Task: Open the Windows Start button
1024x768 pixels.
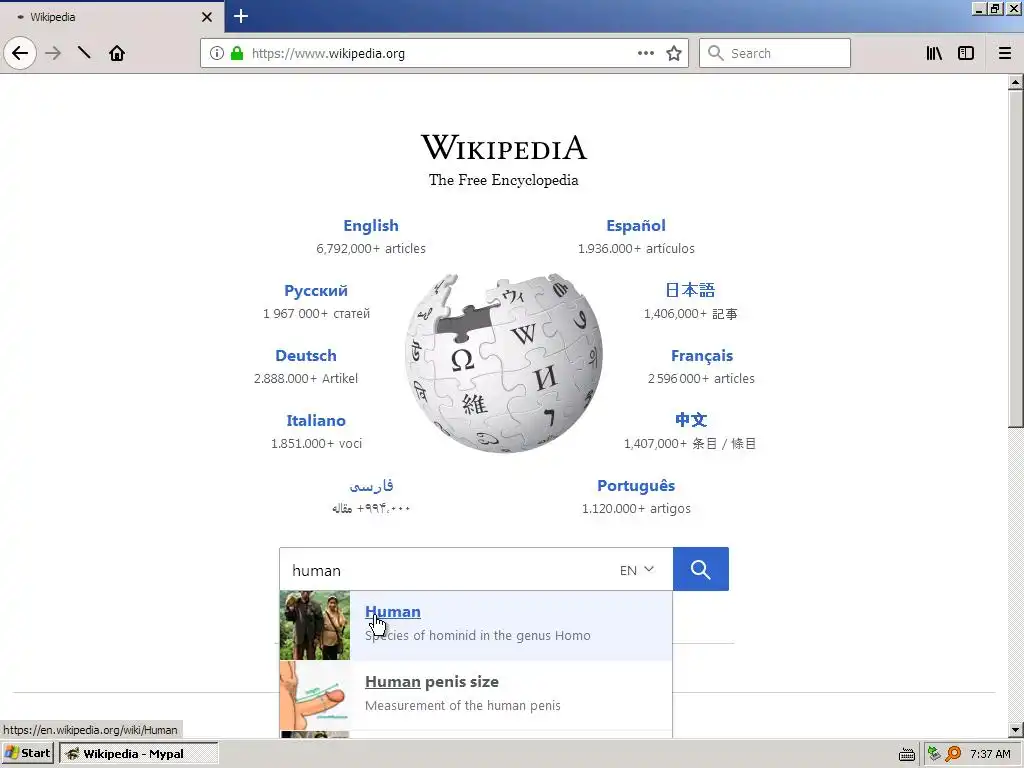Action: (28, 753)
